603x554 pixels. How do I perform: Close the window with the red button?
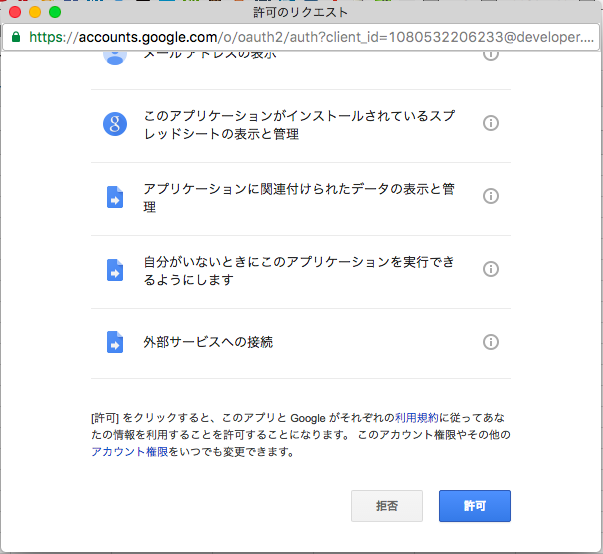pyautogui.click(x=15, y=12)
